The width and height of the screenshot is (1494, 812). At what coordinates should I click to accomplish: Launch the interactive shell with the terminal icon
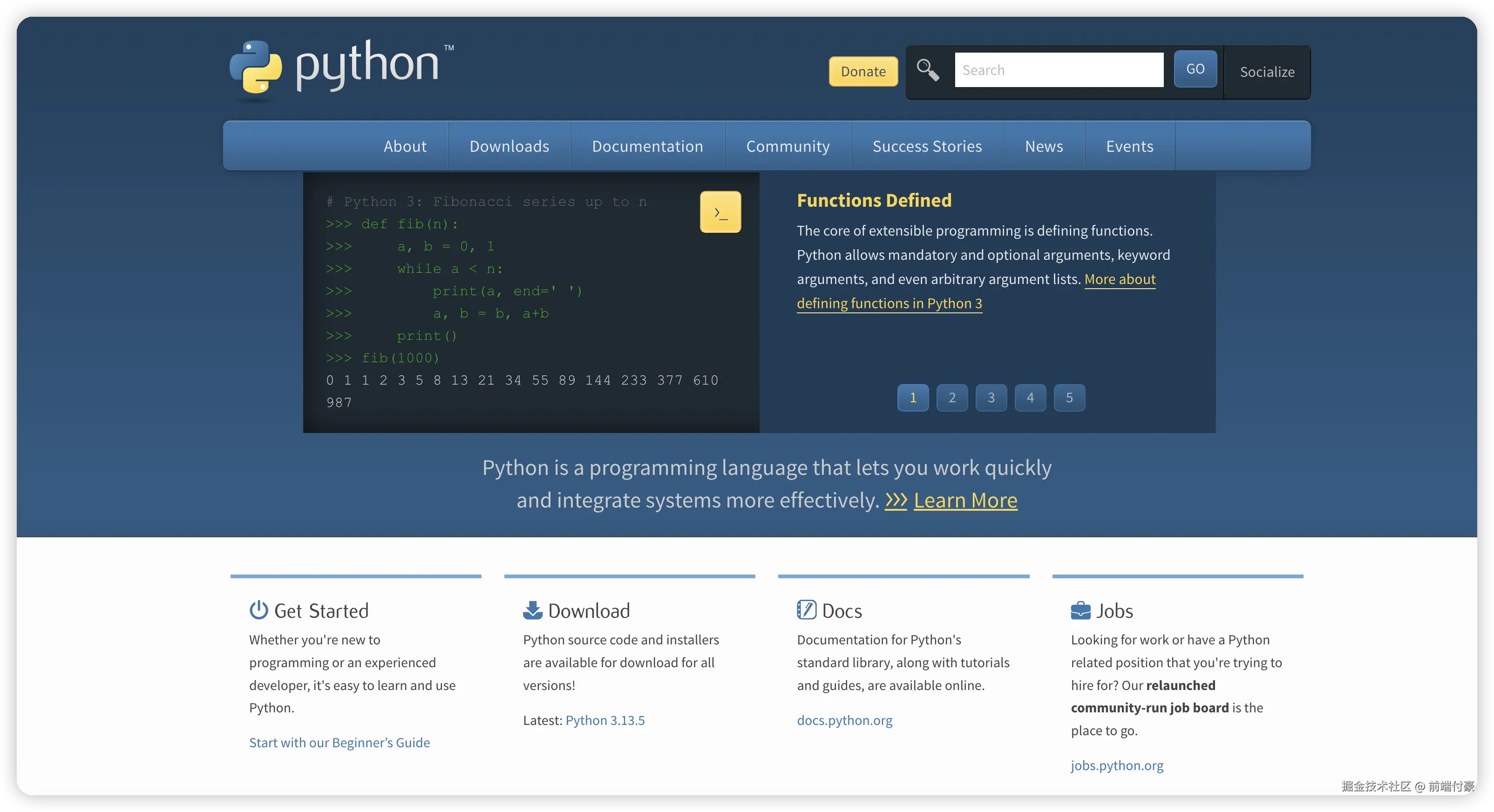click(x=720, y=212)
